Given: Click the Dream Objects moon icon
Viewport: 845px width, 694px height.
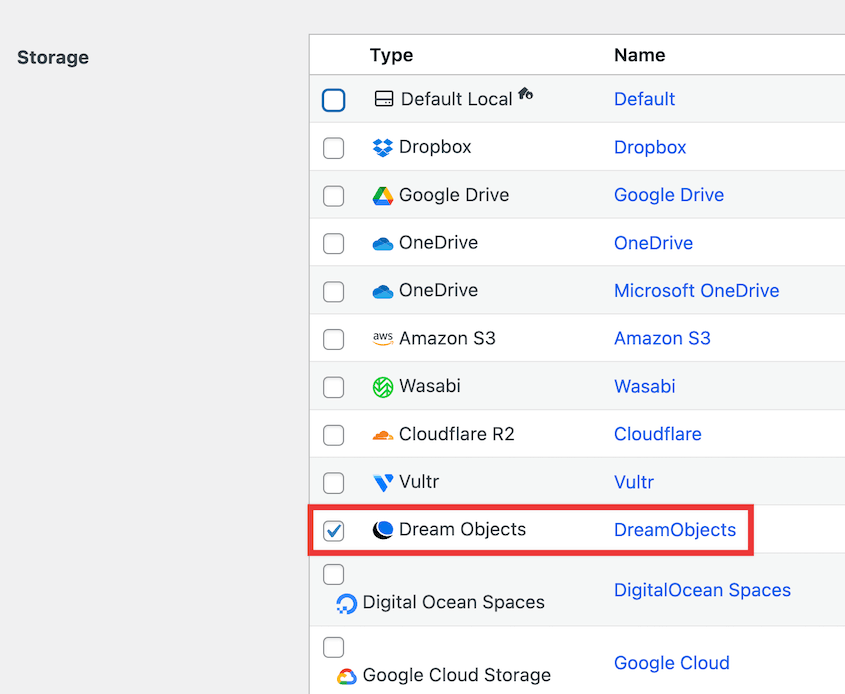Looking at the screenshot, I should [383, 530].
